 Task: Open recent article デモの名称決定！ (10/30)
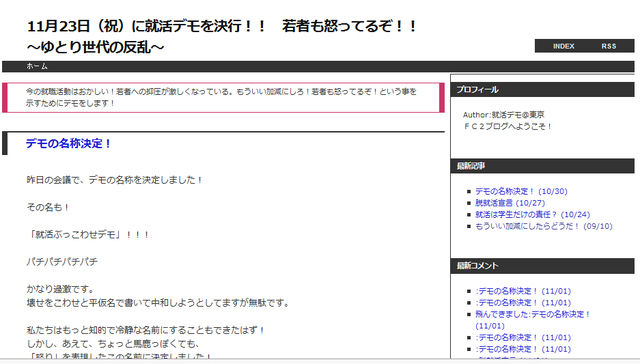coord(521,191)
